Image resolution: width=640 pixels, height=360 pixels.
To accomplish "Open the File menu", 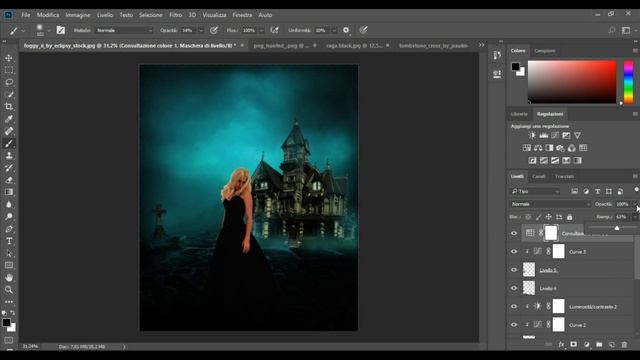I will point(26,15).
